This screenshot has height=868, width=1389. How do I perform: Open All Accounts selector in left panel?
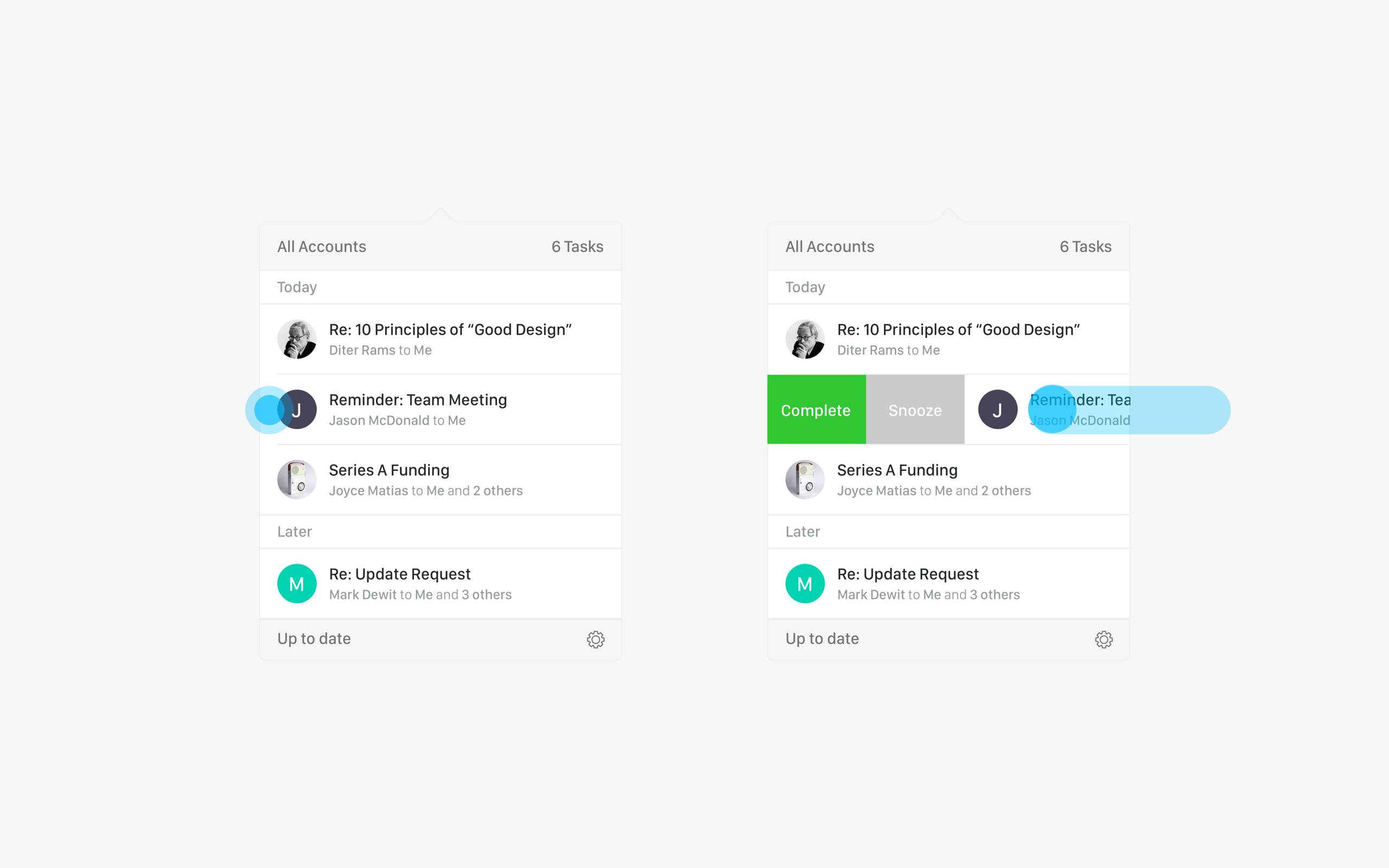(321, 247)
